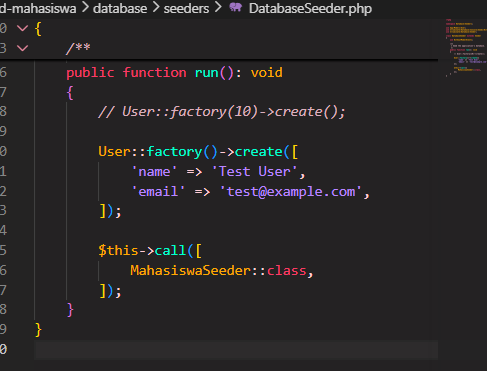
Task: Click the 'test@example.com' string
Action: (x=291, y=192)
